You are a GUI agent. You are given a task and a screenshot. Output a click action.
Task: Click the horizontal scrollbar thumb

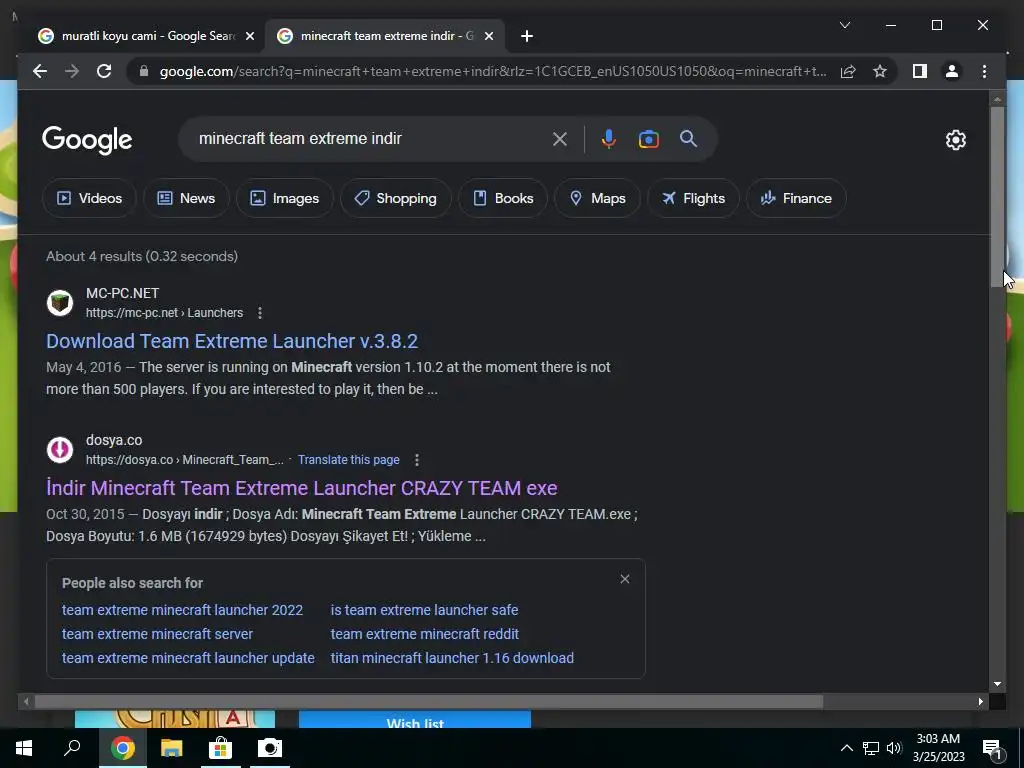point(429,702)
